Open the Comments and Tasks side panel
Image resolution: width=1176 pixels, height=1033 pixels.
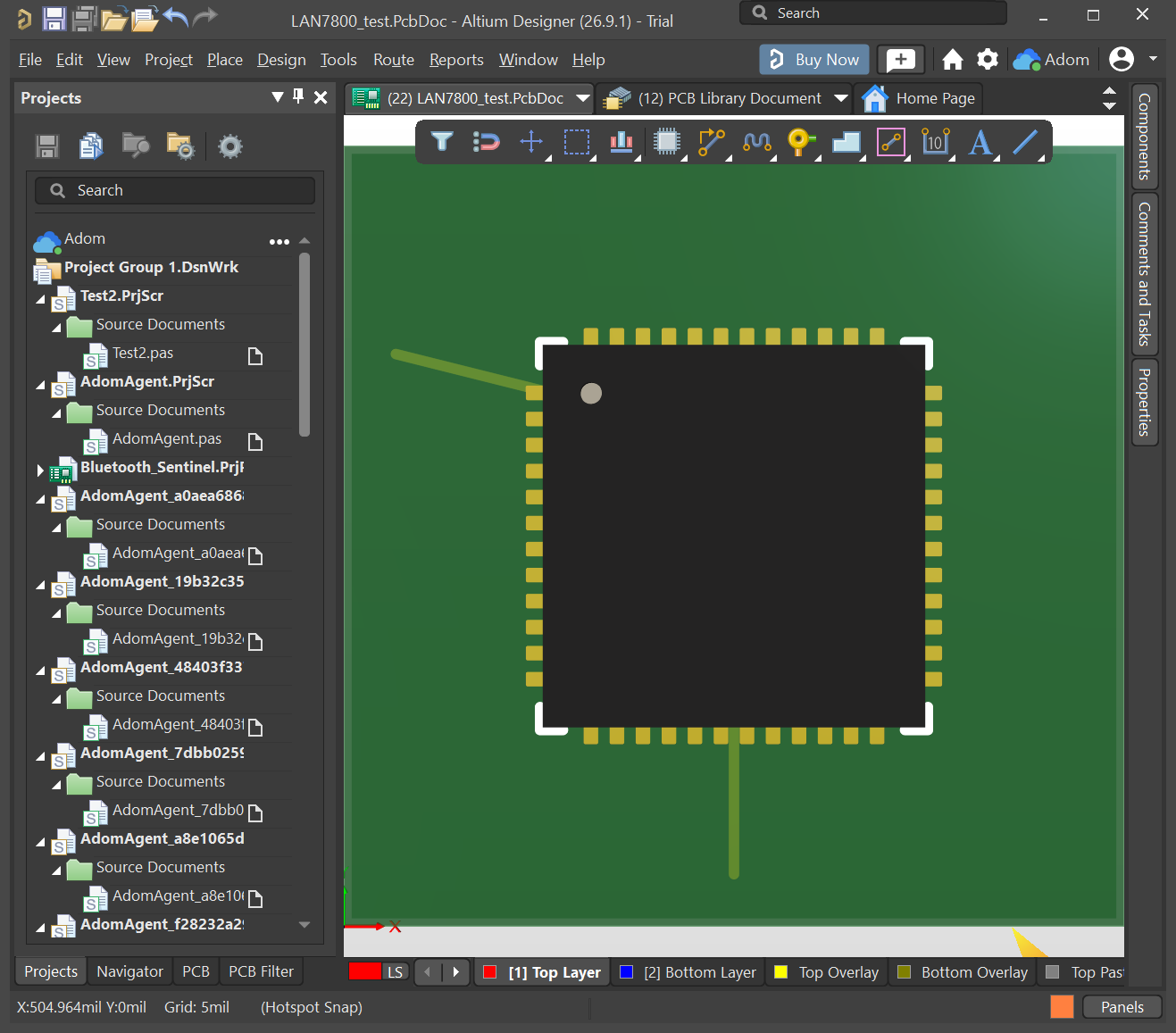[1144, 274]
